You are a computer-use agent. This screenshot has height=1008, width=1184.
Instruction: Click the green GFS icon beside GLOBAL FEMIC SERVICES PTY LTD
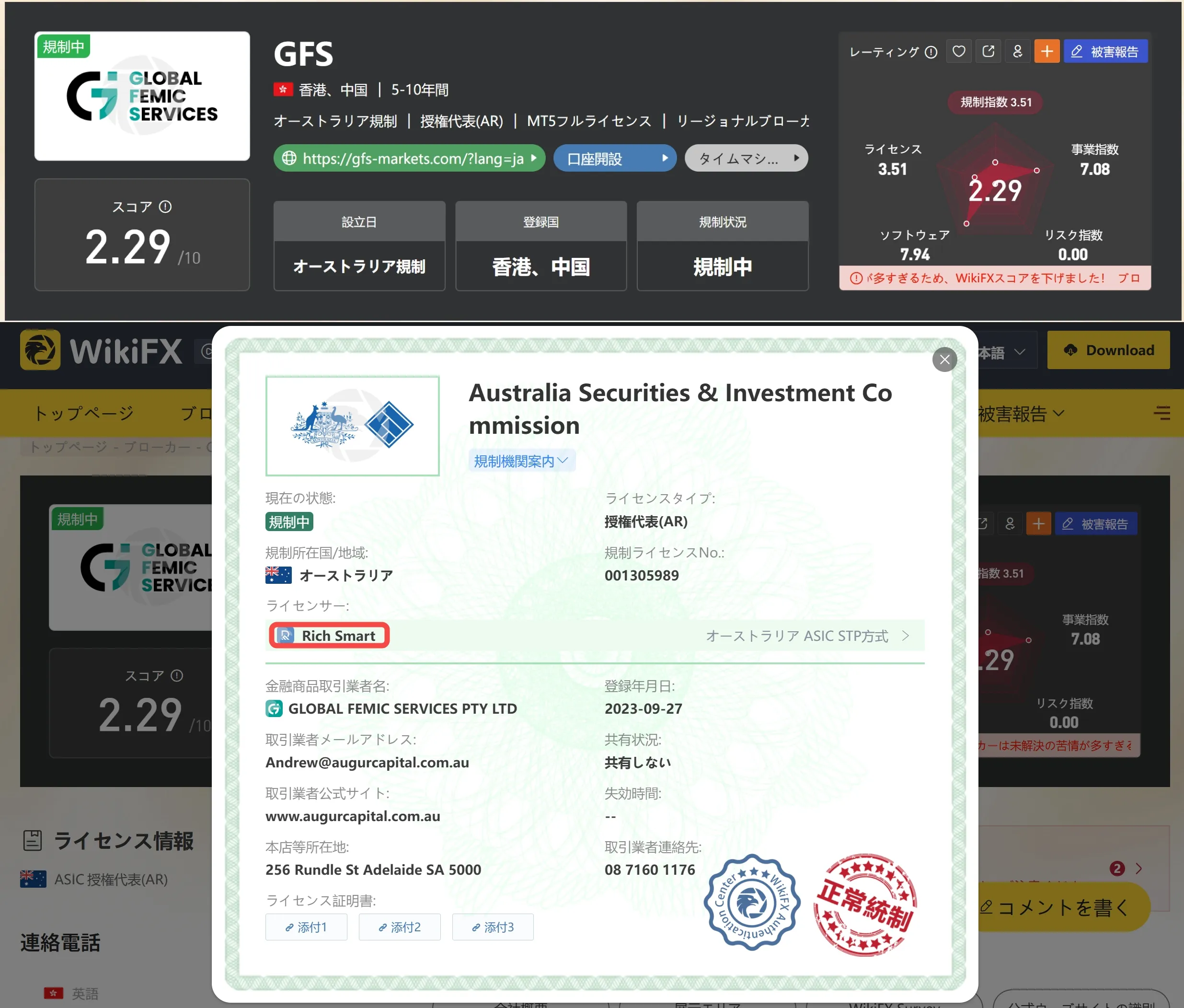(274, 708)
